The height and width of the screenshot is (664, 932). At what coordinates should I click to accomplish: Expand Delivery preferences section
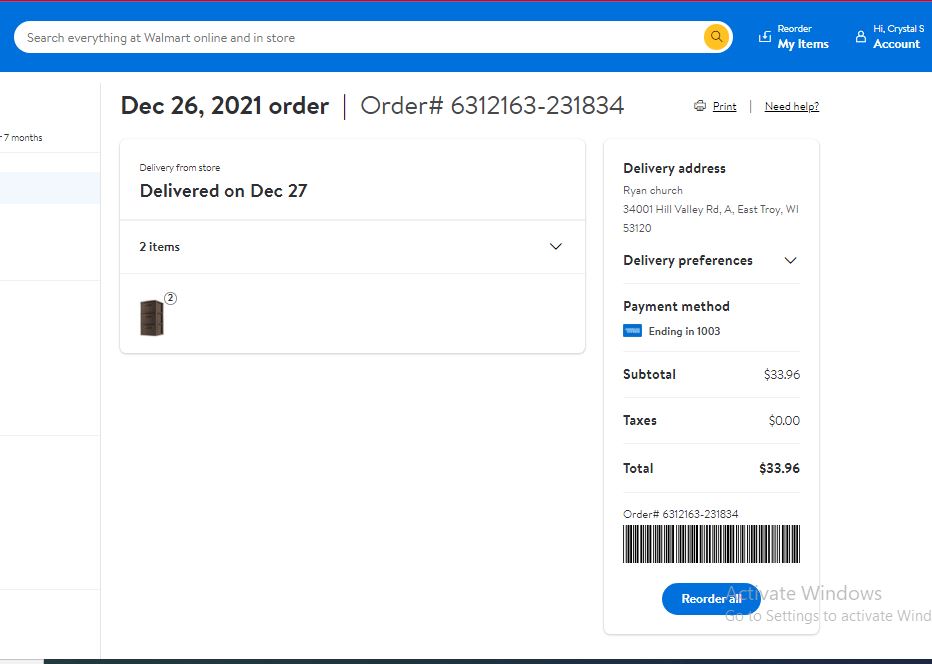pyautogui.click(x=711, y=260)
